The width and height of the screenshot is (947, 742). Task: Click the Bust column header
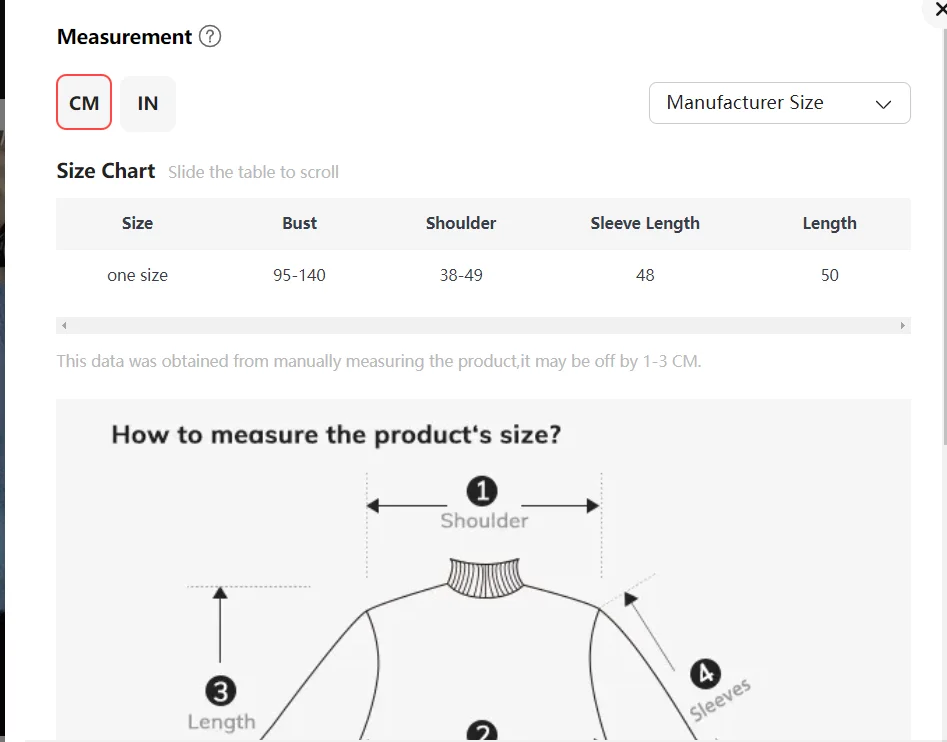[x=299, y=223]
